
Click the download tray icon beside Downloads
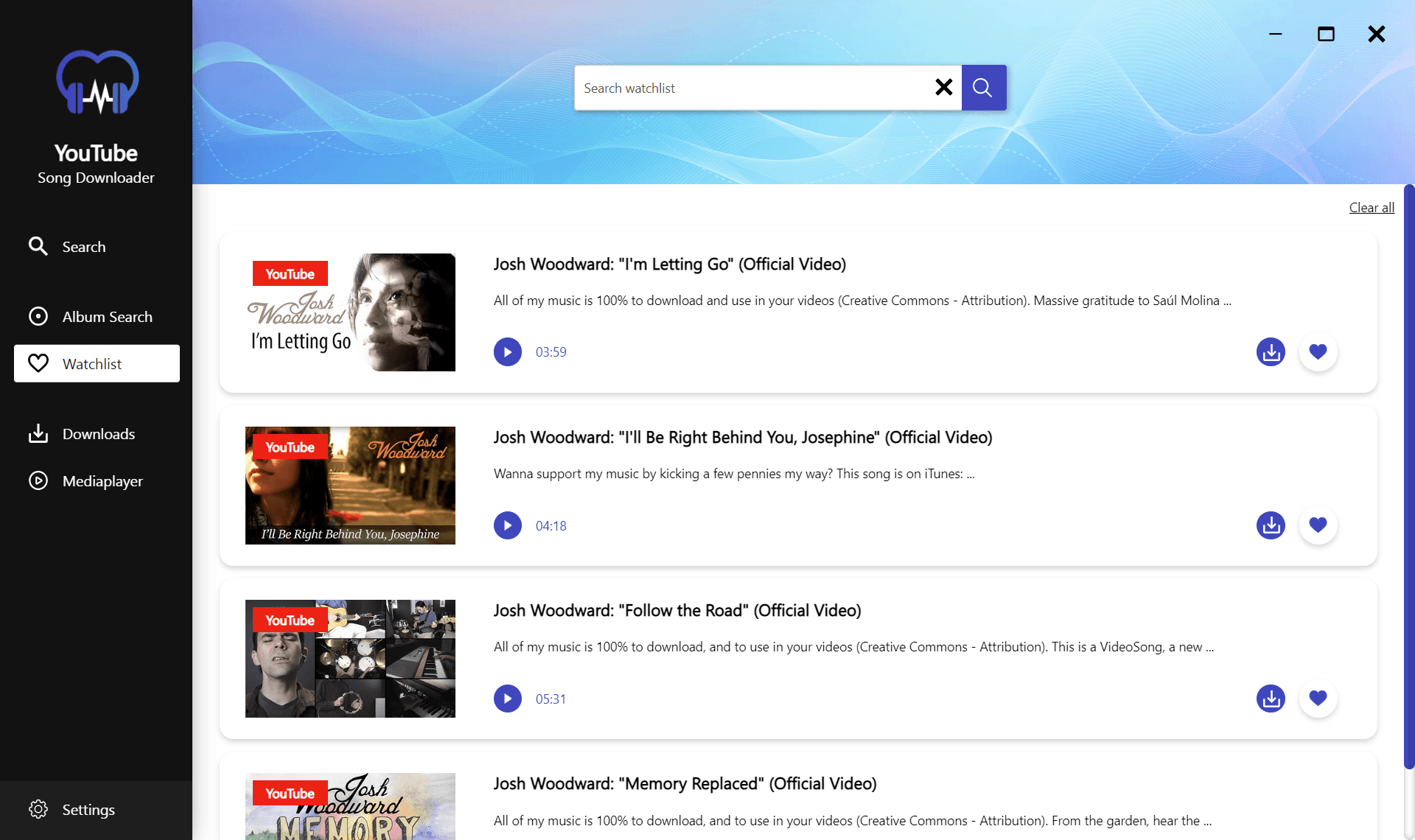point(38,433)
